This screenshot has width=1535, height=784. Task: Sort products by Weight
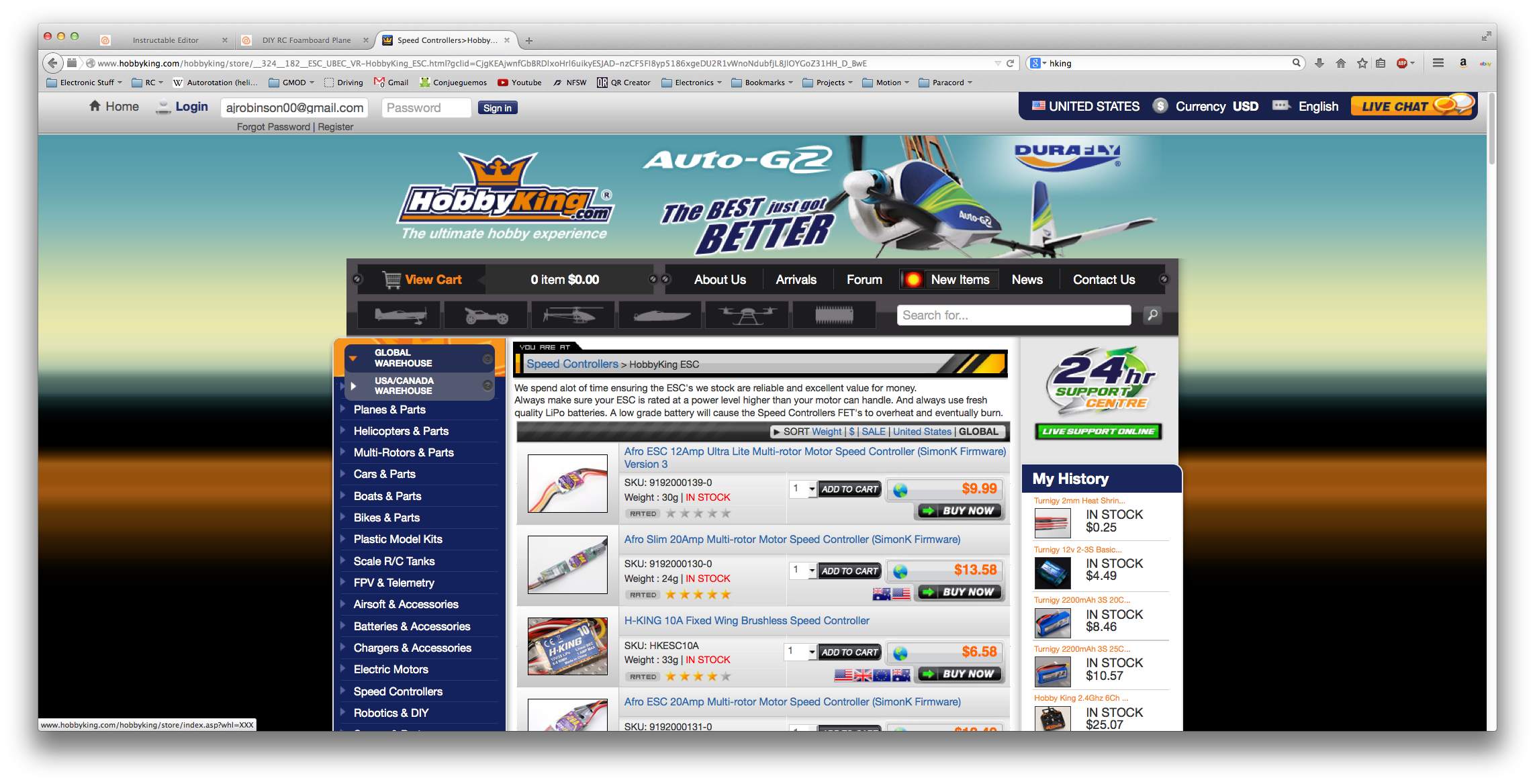pyautogui.click(x=827, y=432)
